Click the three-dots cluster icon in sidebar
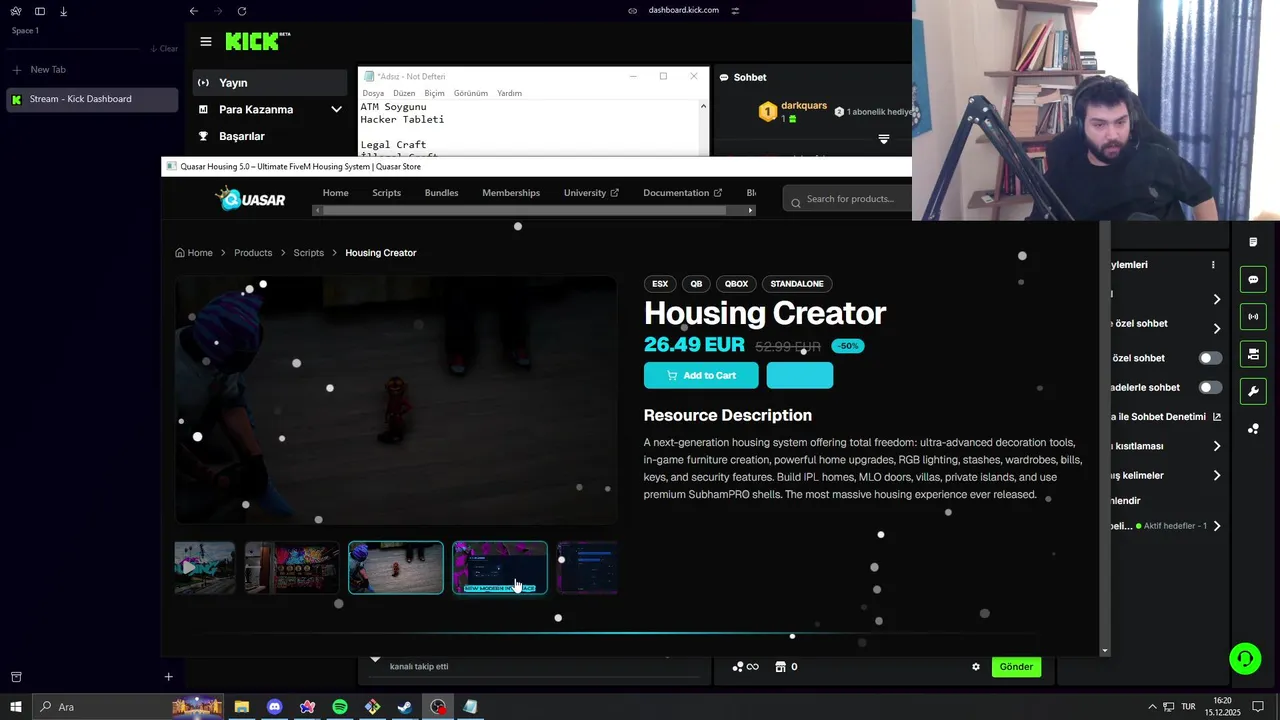This screenshot has height=720, width=1280. click(1253, 429)
